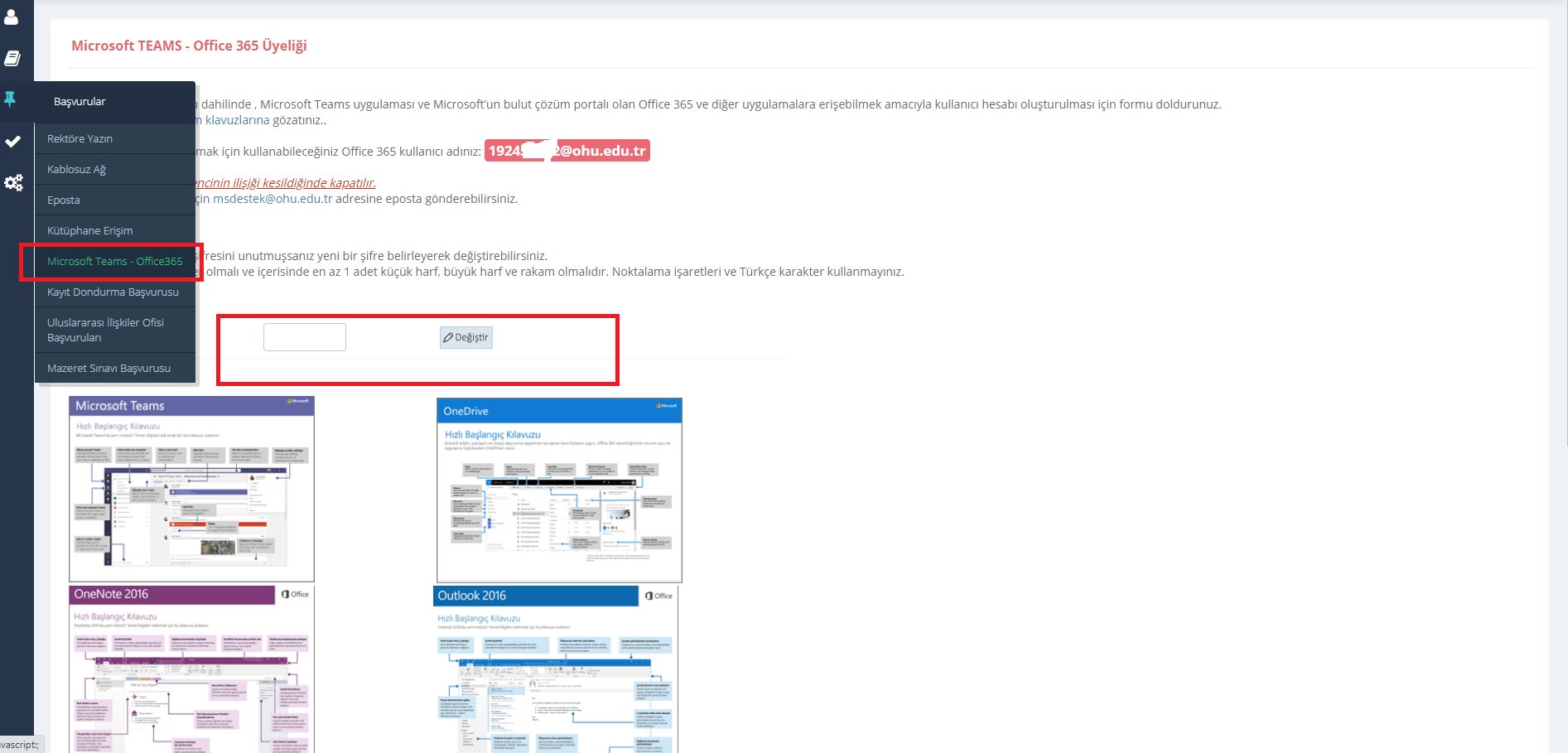Open Mazeret Sınavı Başvurusu menu entry
Viewport: 1568px width, 753px height.
(115, 368)
